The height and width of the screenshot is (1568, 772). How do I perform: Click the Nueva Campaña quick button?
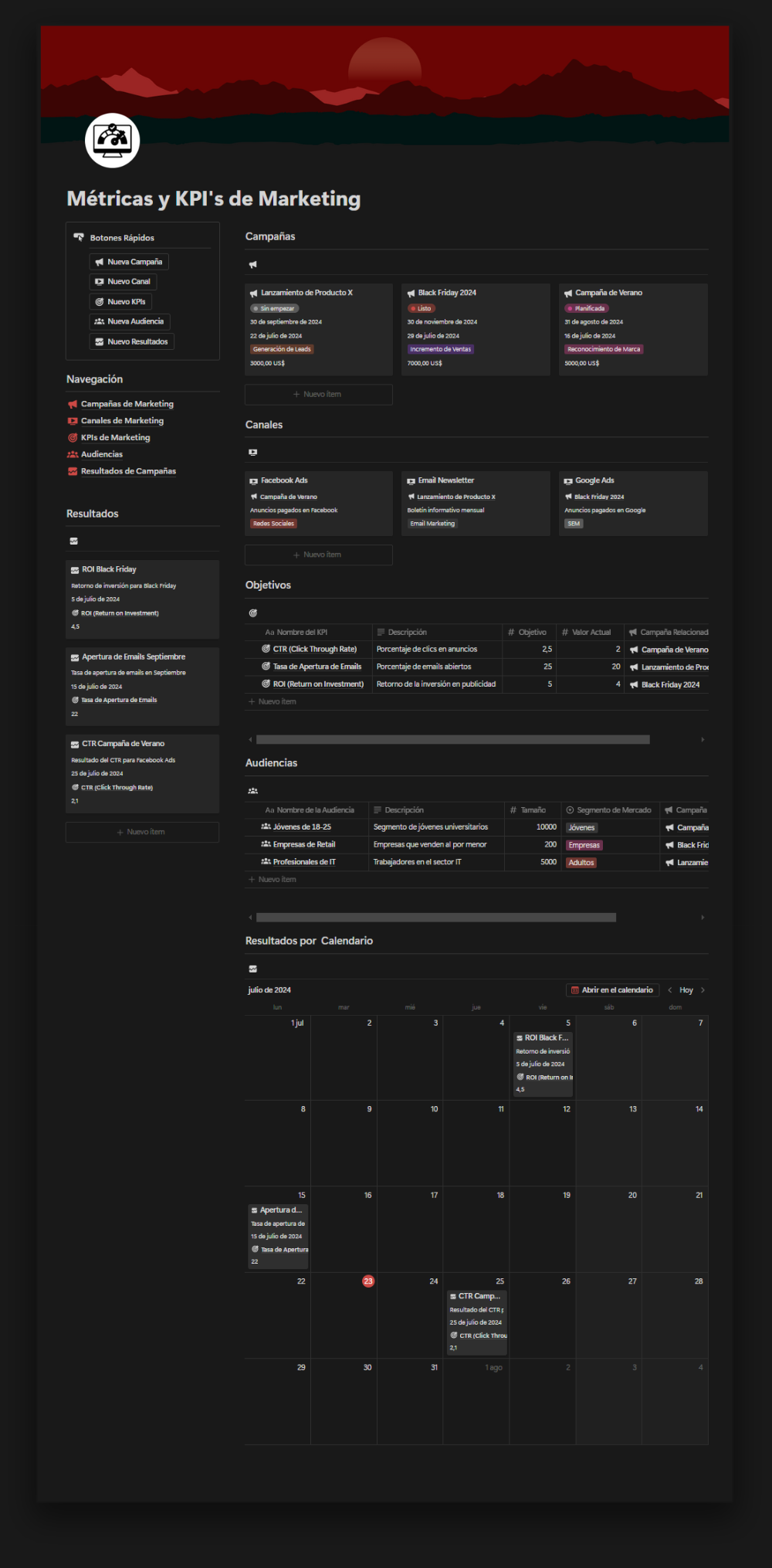coord(129,262)
